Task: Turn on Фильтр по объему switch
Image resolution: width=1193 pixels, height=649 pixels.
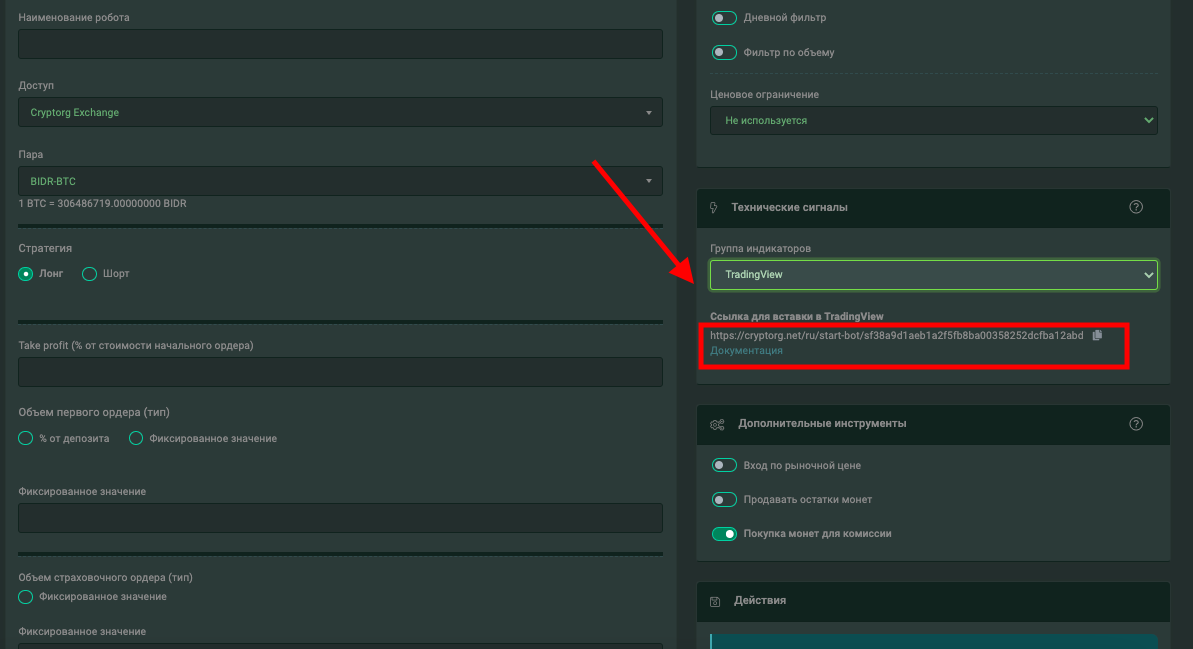Action: pyautogui.click(x=724, y=52)
